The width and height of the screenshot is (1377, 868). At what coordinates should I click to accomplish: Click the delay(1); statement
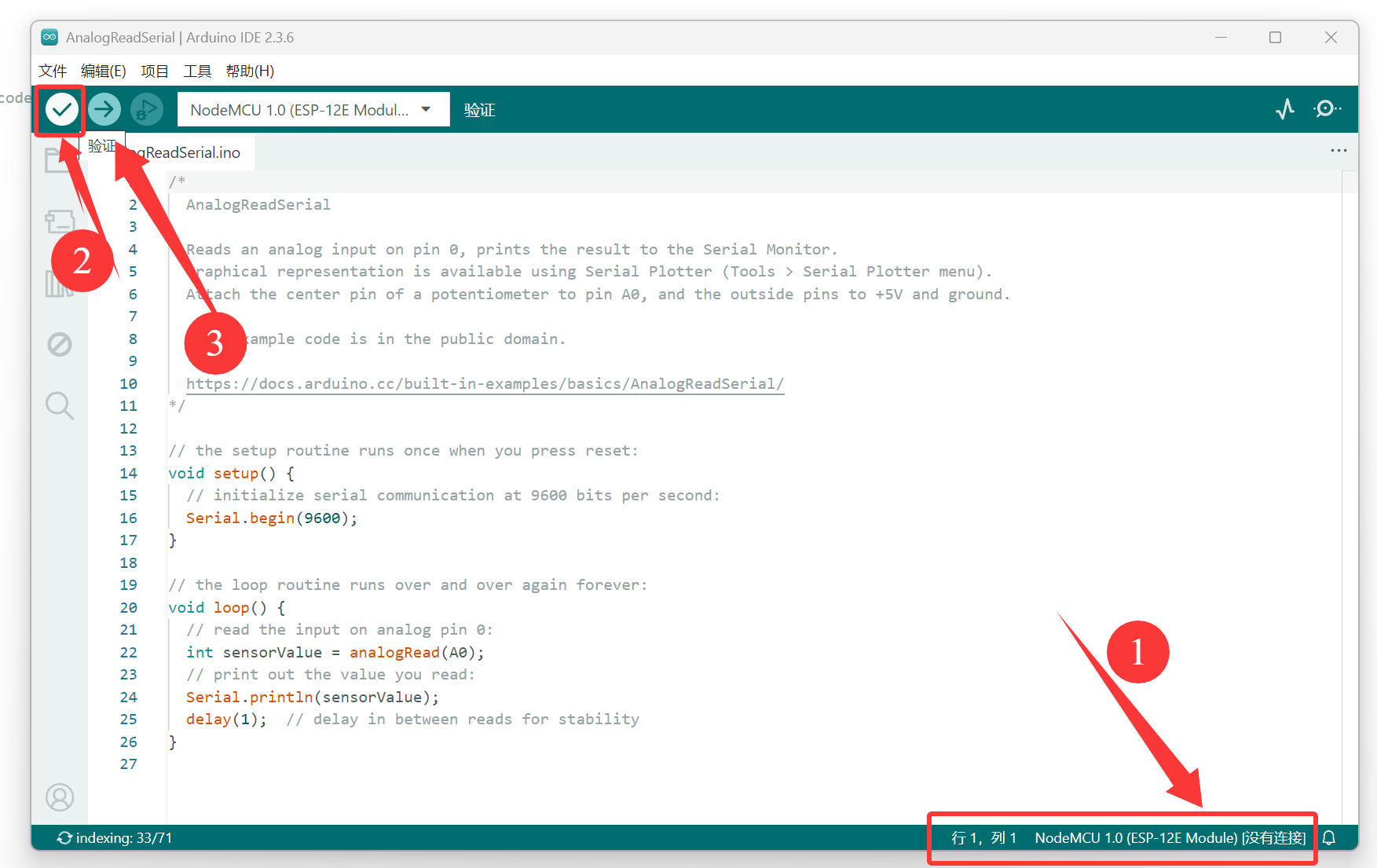point(226,719)
